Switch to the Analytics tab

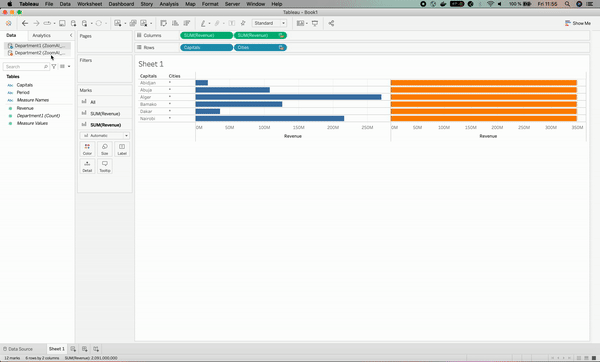pos(41,35)
